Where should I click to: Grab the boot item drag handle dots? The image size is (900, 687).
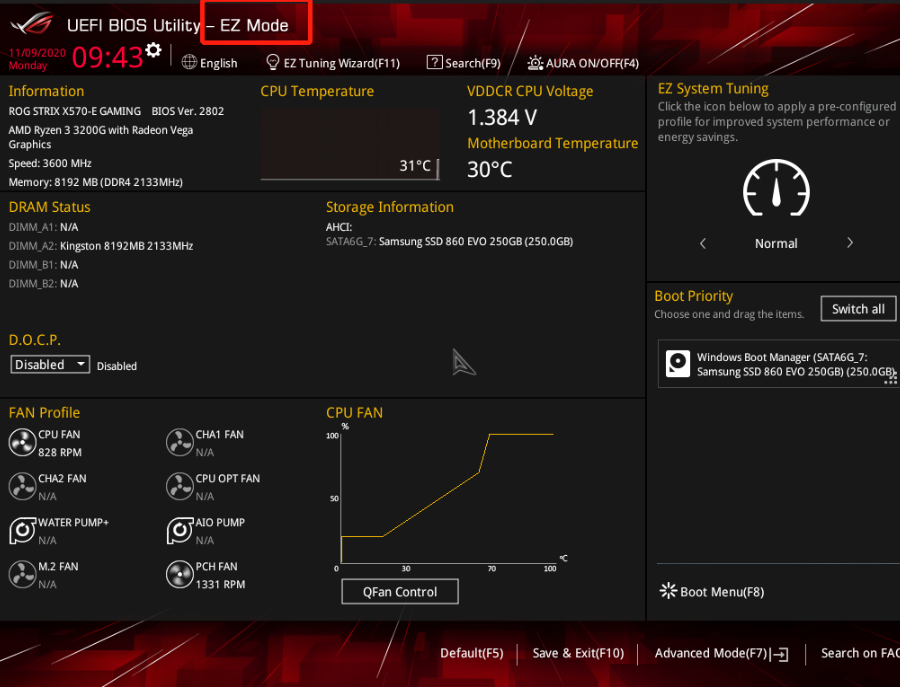click(x=891, y=377)
